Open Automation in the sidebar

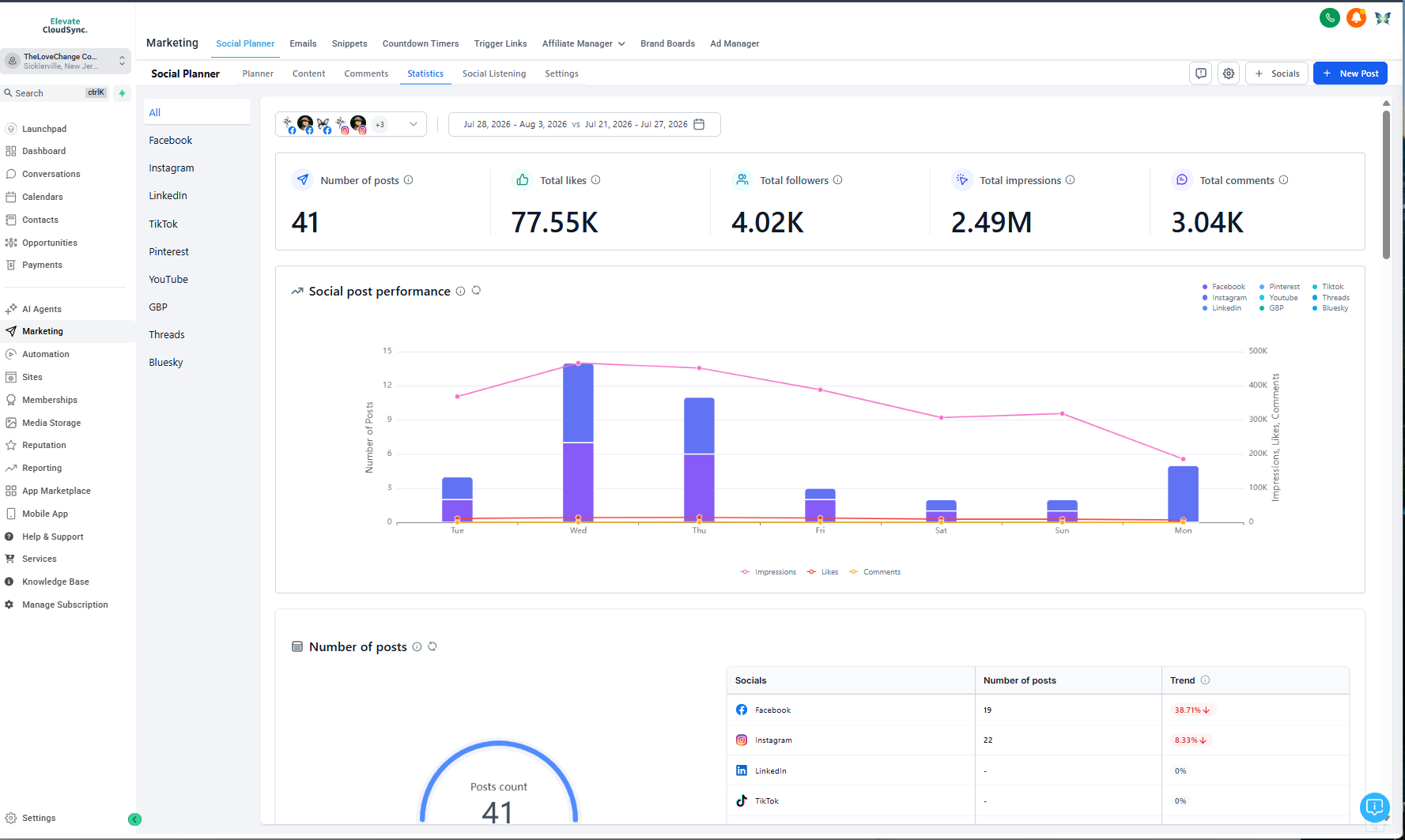(45, 354)
